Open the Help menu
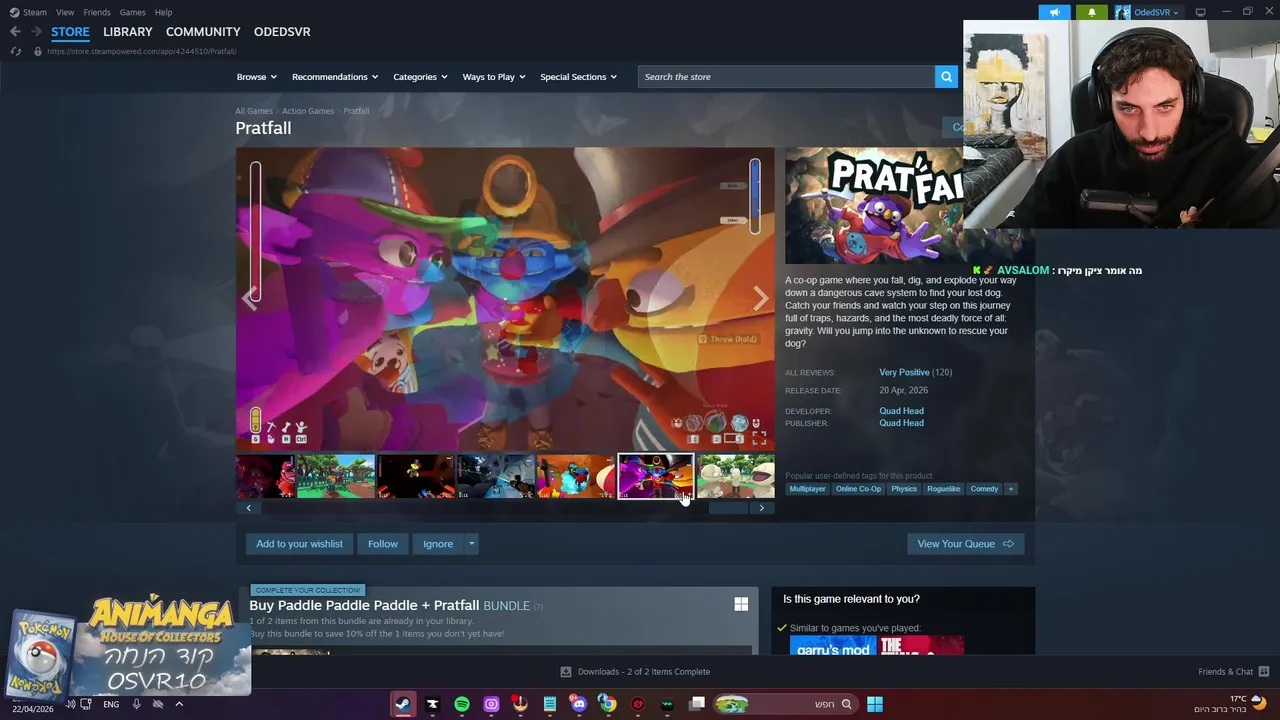Image resolution: width=1280 pixels, height=720 pixels. [163, 12]
